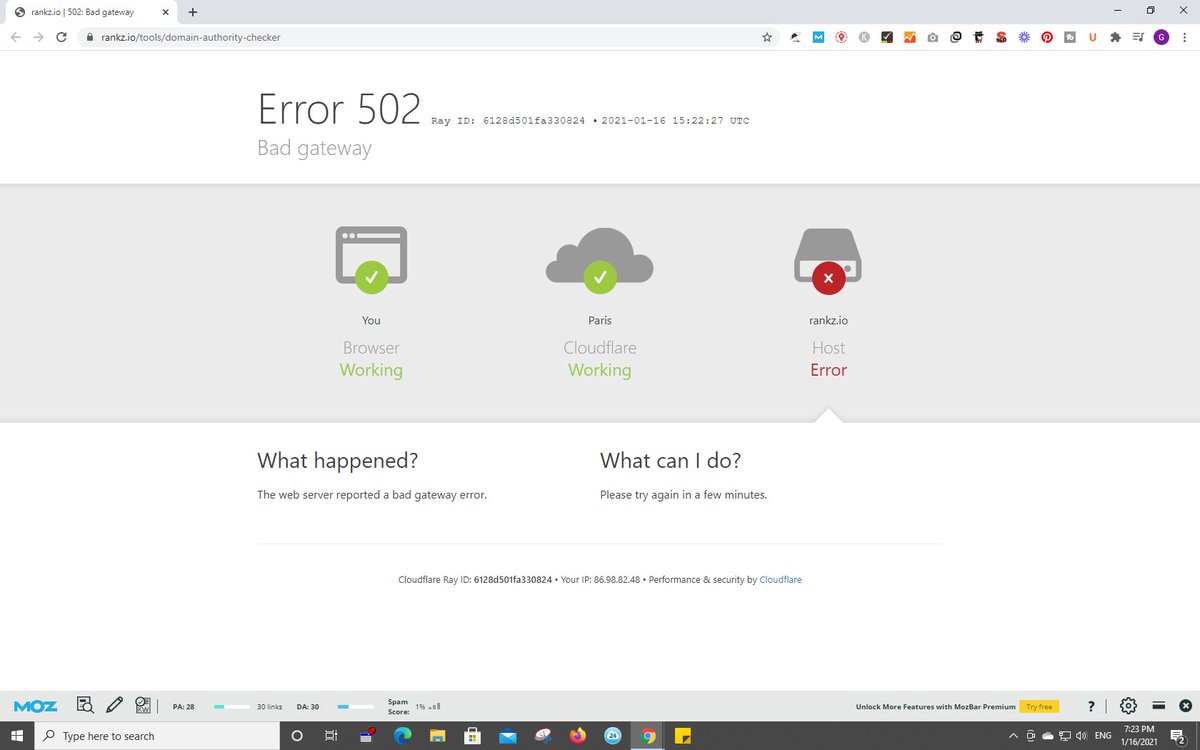Open the Chrome extensions puzzle menu
The width and height of the screenshot is (1200, 750).
point(1116,37)
